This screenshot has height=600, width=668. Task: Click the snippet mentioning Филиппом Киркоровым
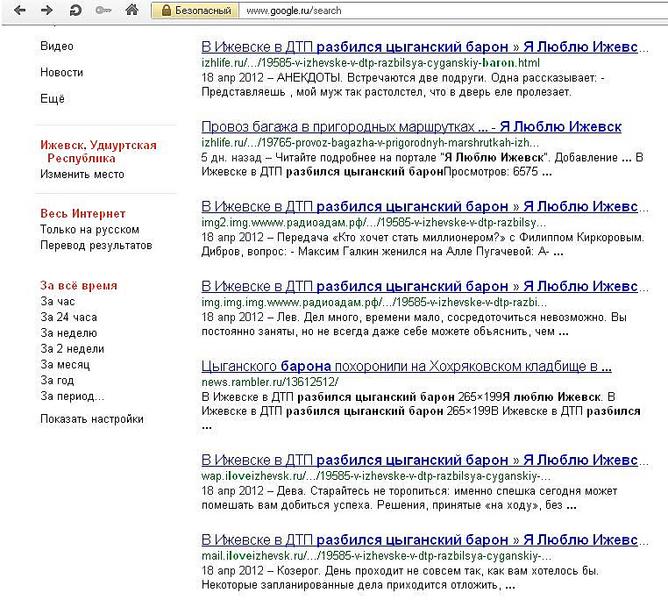423,245
